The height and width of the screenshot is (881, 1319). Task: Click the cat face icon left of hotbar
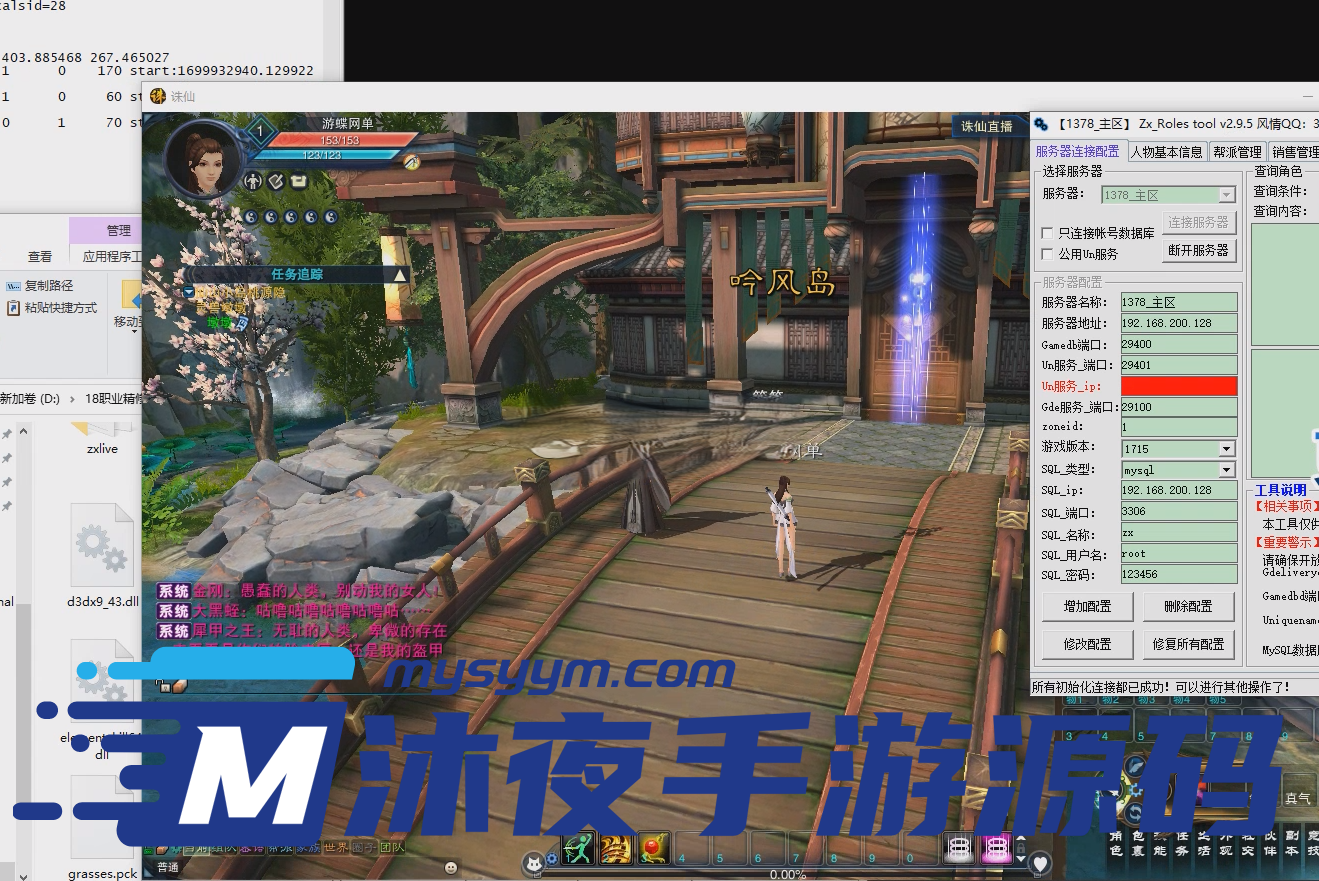point(535,861)
